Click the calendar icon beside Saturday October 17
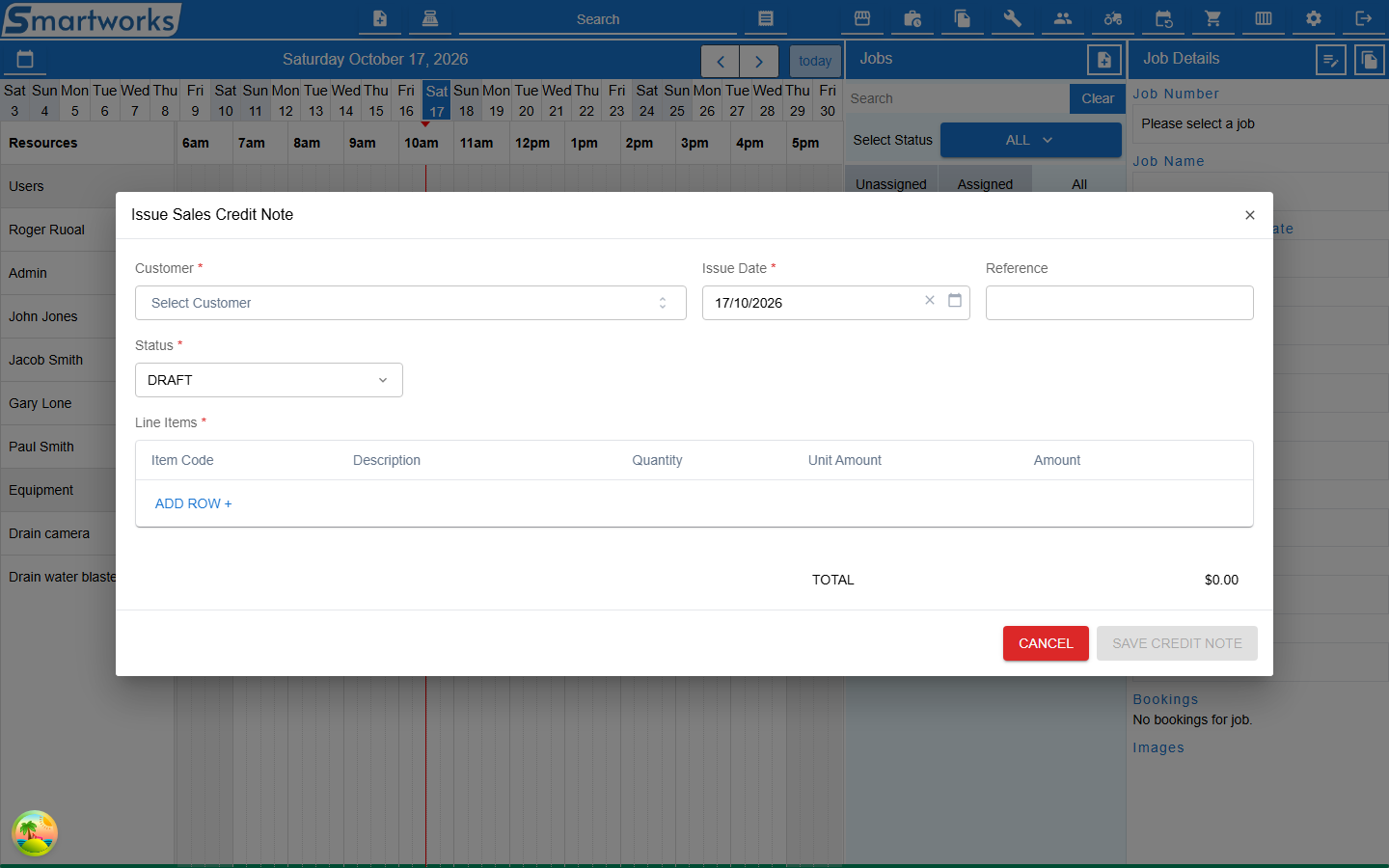 click(x=25, y=59)
